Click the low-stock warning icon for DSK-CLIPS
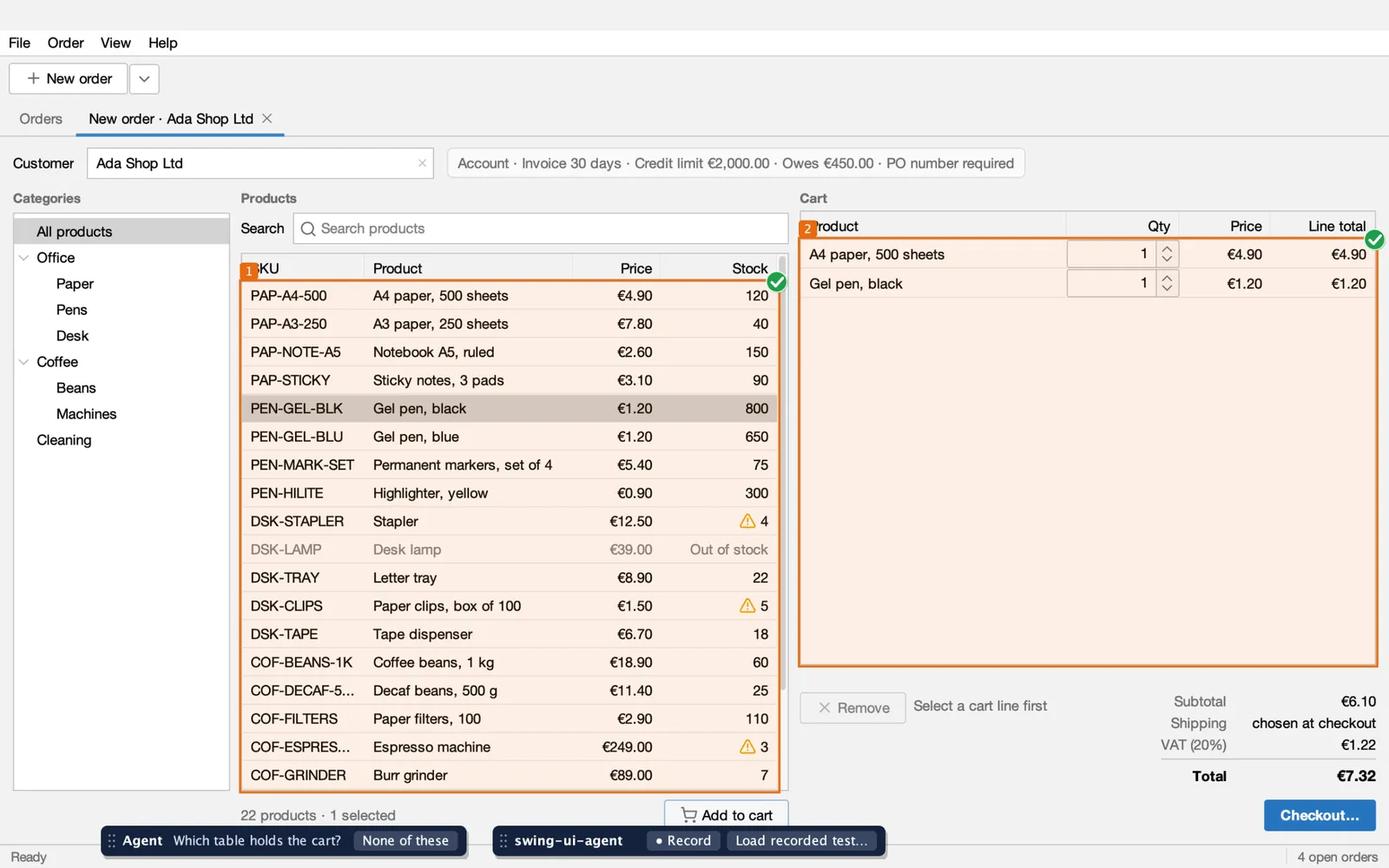 click(747, 605)
